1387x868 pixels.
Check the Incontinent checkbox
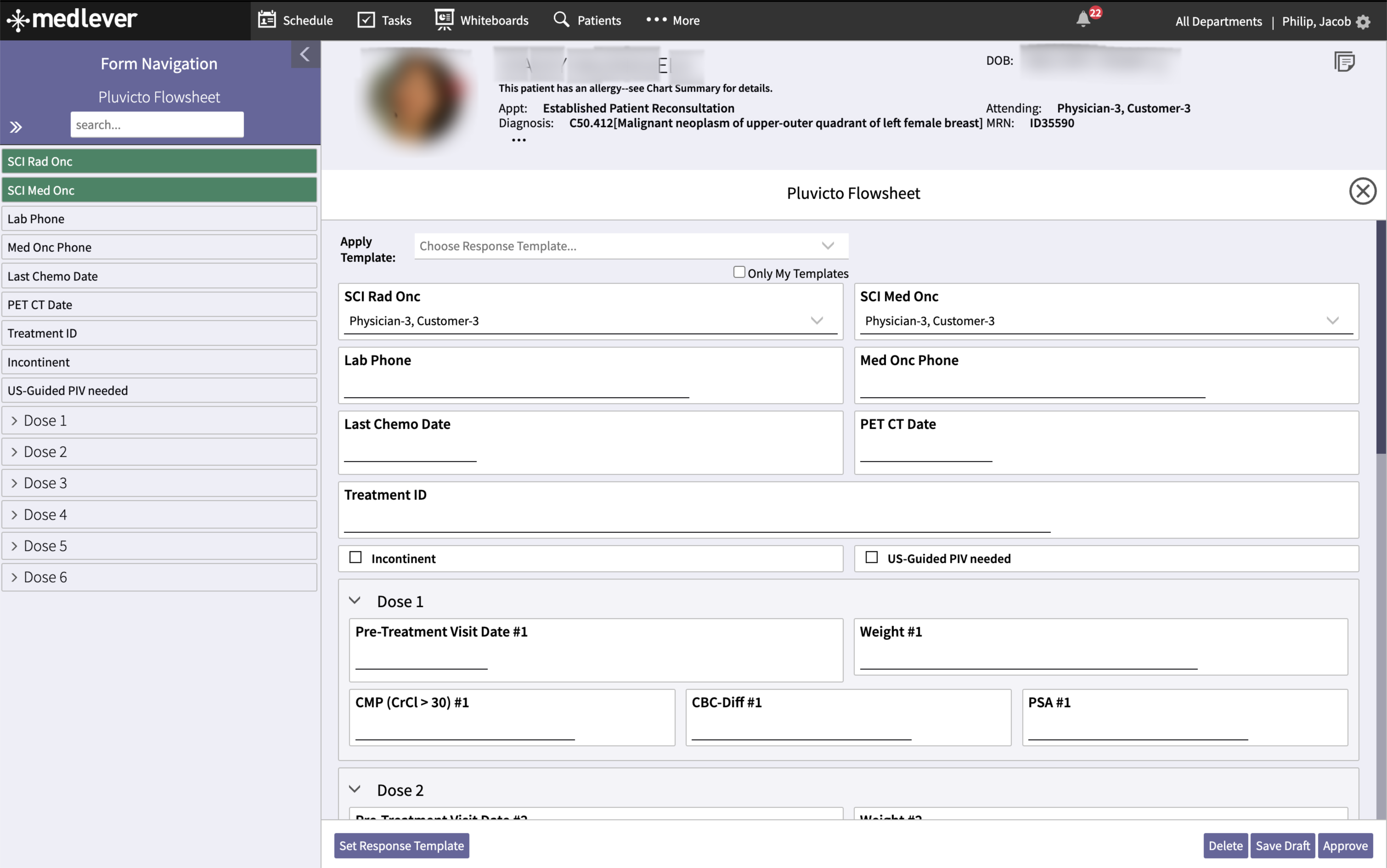click(355, 558)
